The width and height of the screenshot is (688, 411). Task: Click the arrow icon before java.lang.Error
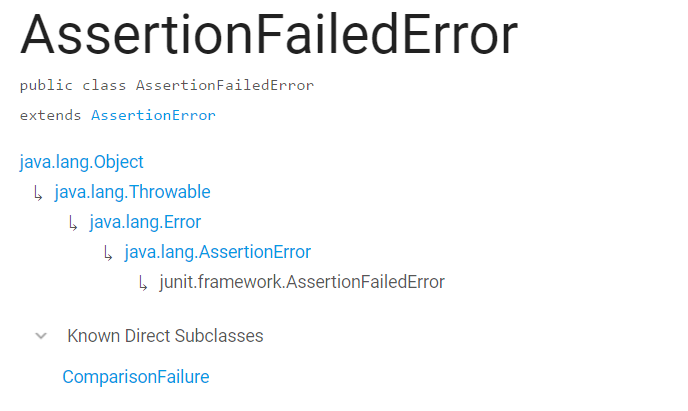73,223
